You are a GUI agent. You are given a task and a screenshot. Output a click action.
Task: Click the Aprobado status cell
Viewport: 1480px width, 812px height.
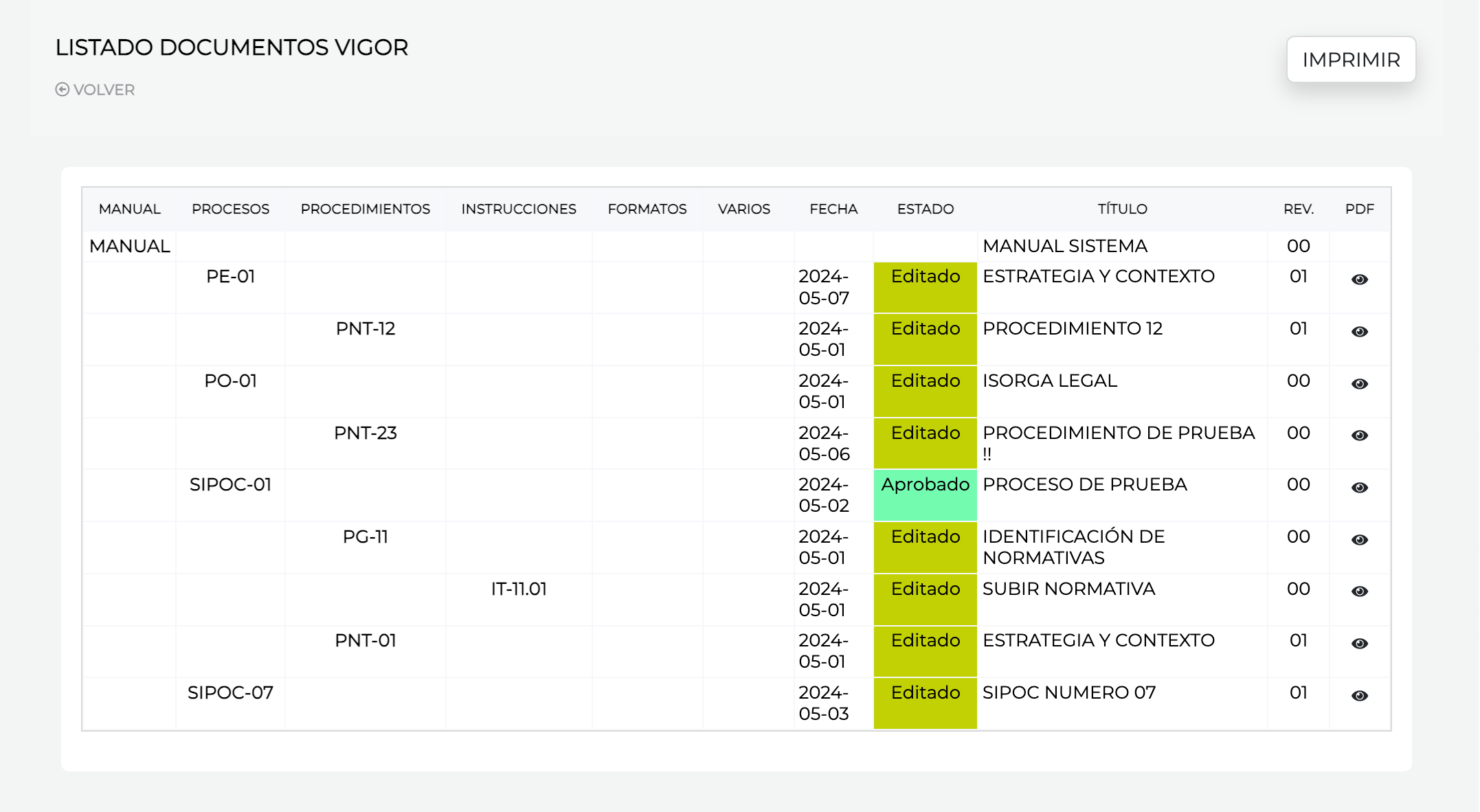926,495
